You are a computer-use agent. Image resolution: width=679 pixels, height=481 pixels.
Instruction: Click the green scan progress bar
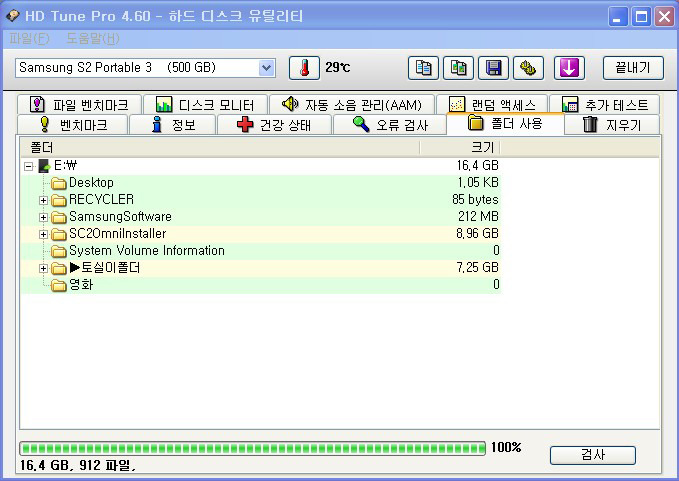coord(252,448)
